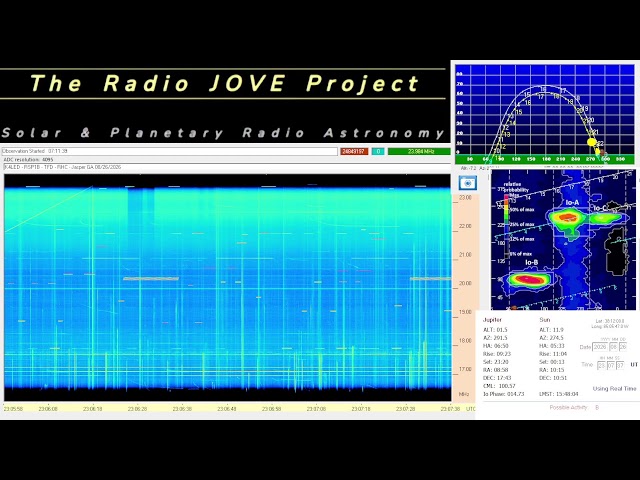This screenshot has height=480, width=640.
Task: Click the 17.00 MHz frequency axis label
Action: 465,369
